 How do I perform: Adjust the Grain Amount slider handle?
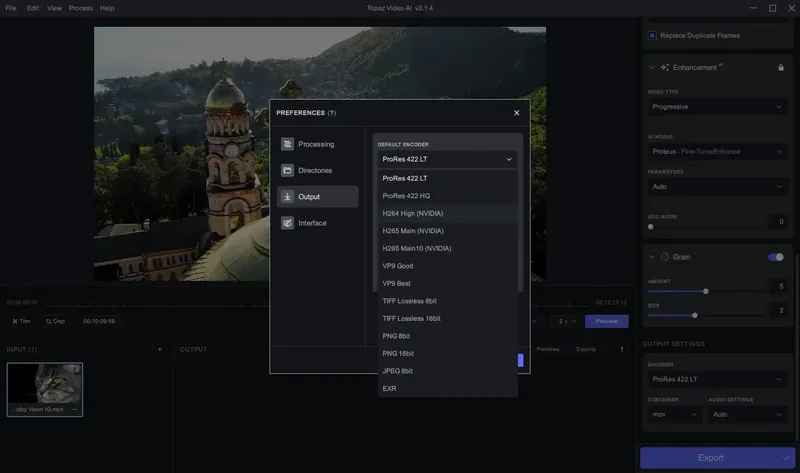click(706, 291)
